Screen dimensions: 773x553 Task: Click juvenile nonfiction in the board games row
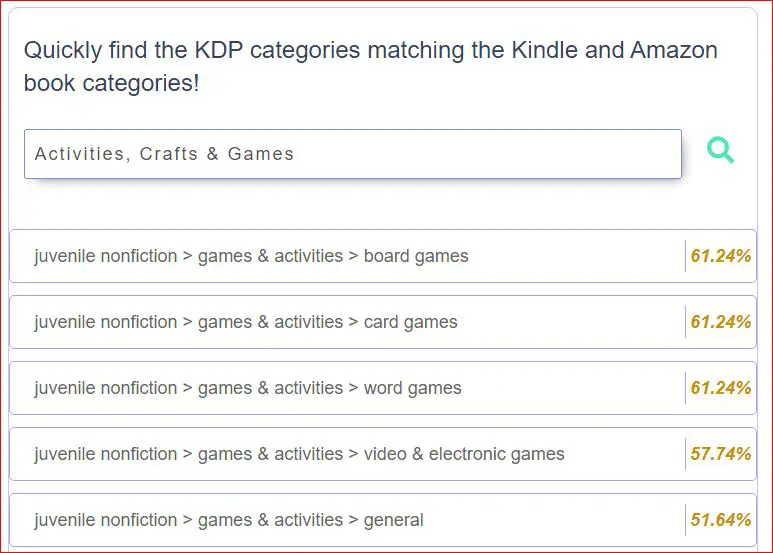105,256
